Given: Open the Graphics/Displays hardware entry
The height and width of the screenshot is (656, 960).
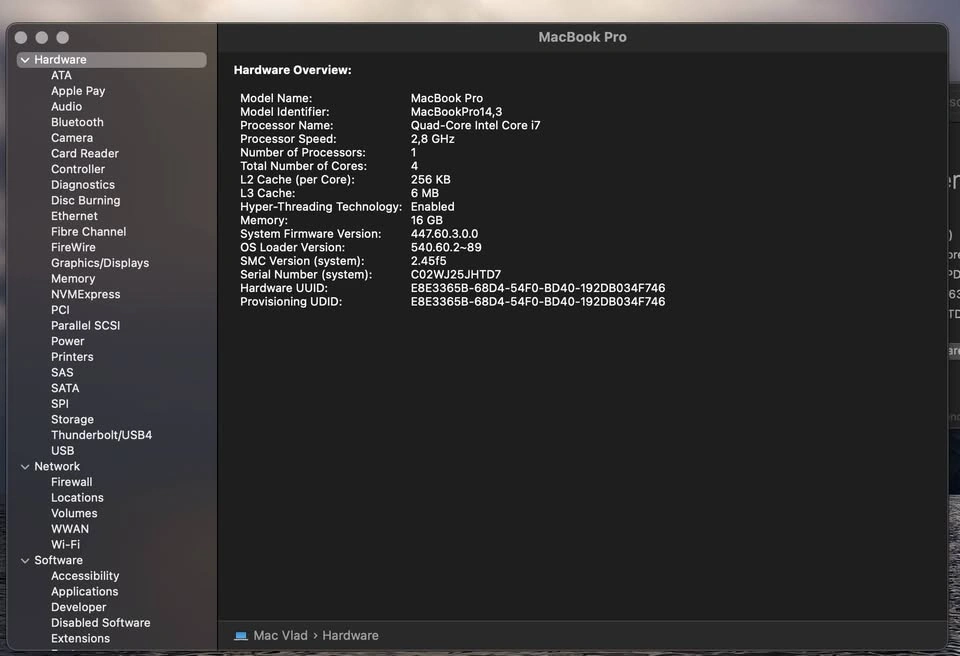Looking at the screenshot, I should coord(100,263).
